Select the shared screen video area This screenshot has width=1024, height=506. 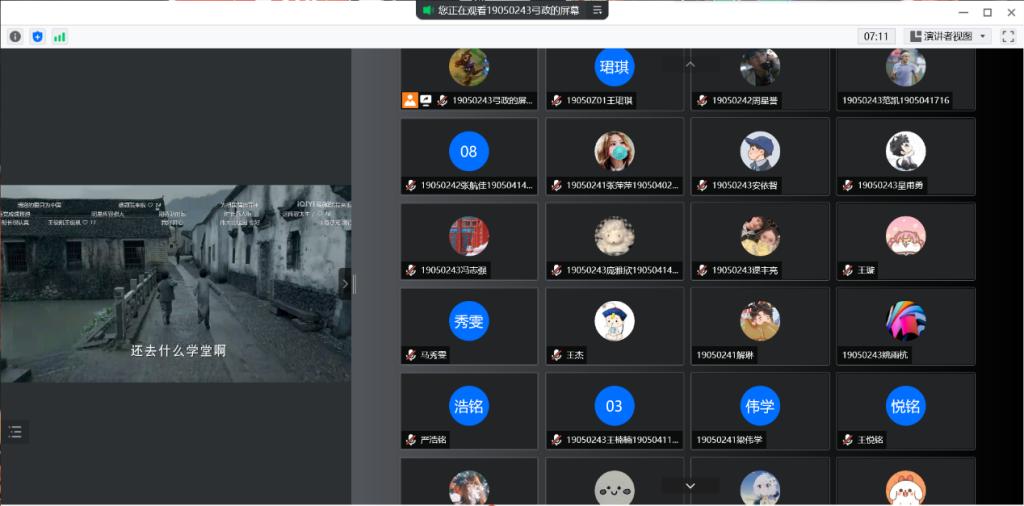click(x=175, y=283)
